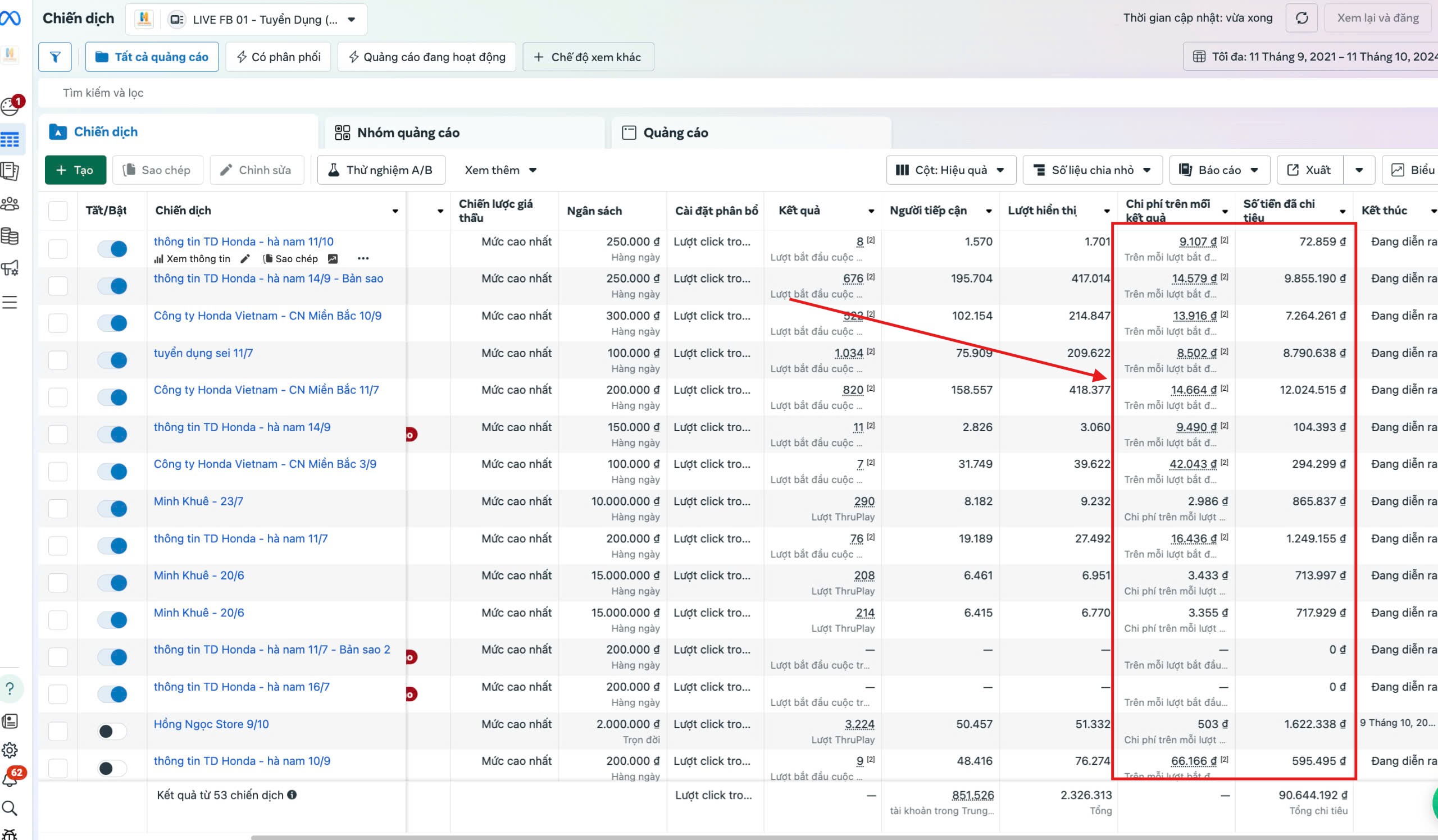Open the audiences people icon in sidebar
The image size is (1438, 840).
tap(10, 204)
